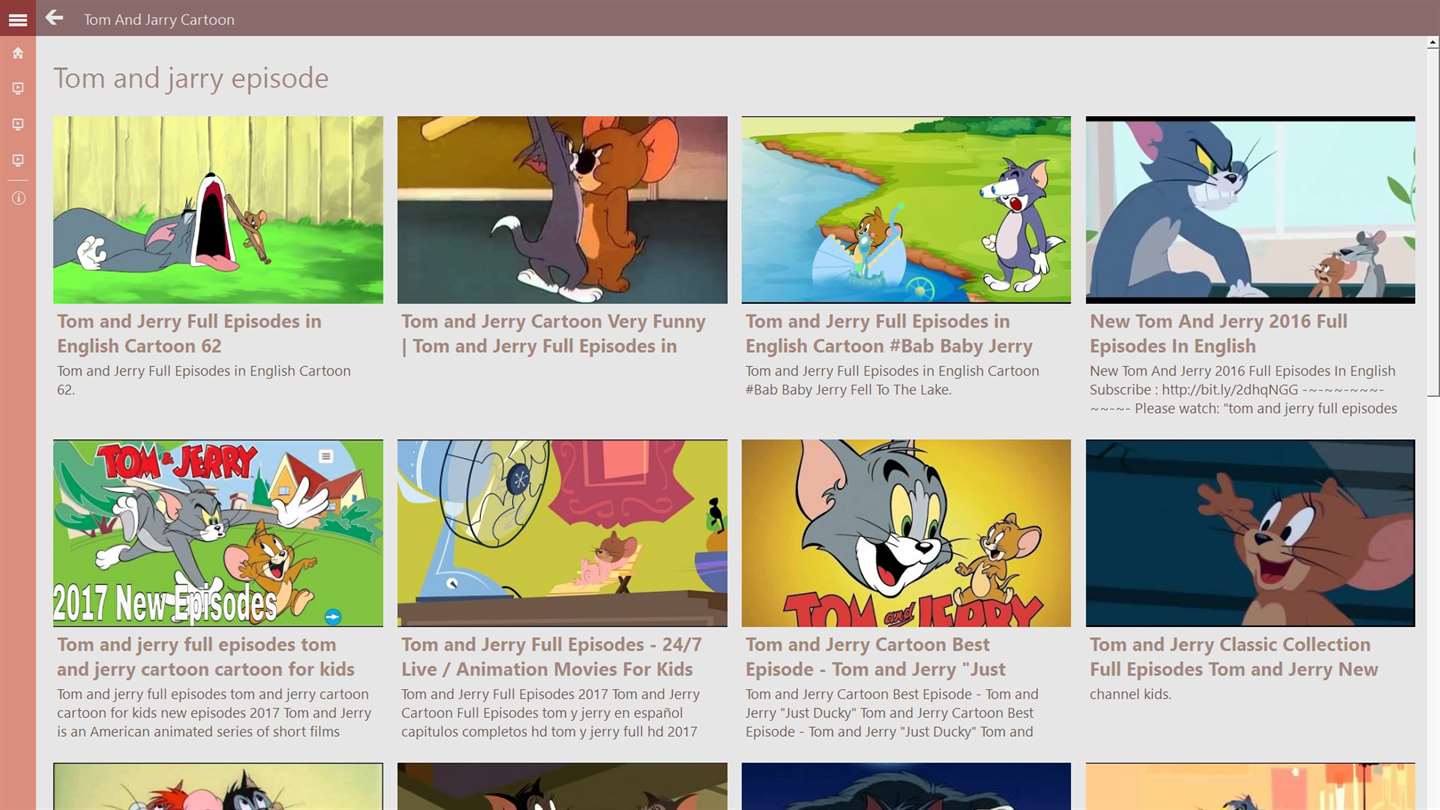Open full episodes cartoon for kids title
1440x810 pixels.
pyautogui.click(x=206, y=657)
